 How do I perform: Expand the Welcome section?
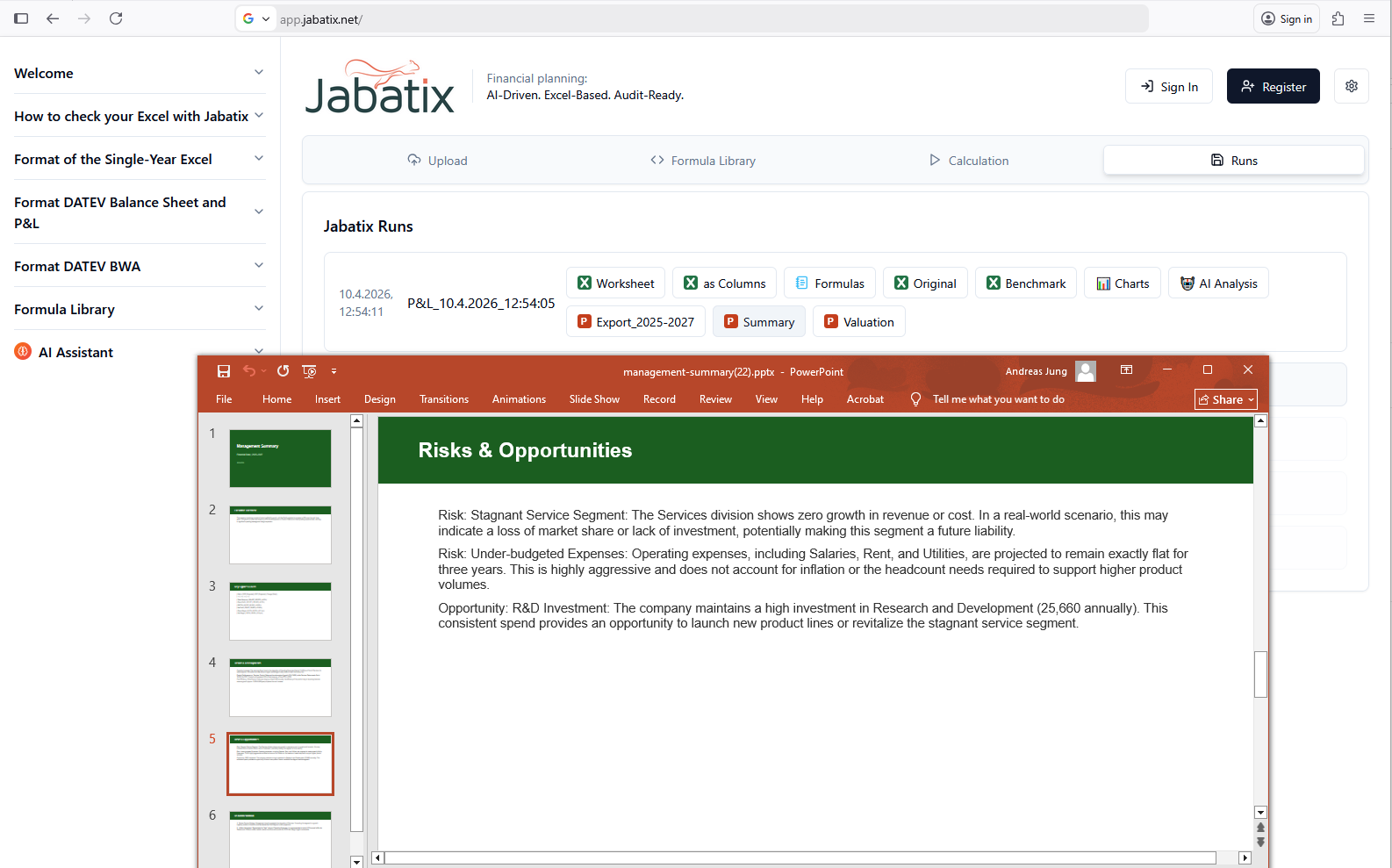click(x=139, y=73)
